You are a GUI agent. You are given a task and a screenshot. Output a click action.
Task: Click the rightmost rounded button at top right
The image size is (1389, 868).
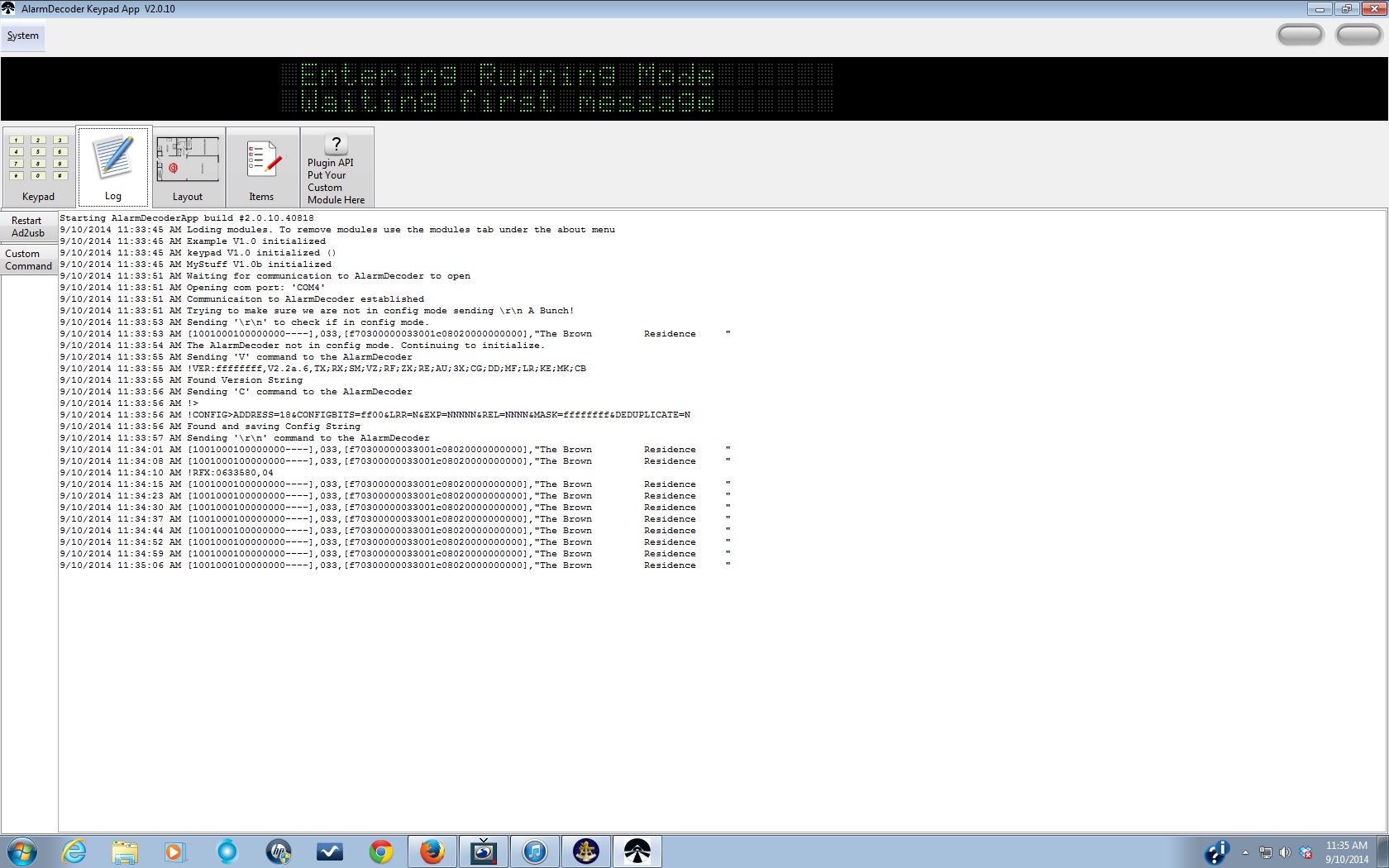click(x=1358, y=35)
